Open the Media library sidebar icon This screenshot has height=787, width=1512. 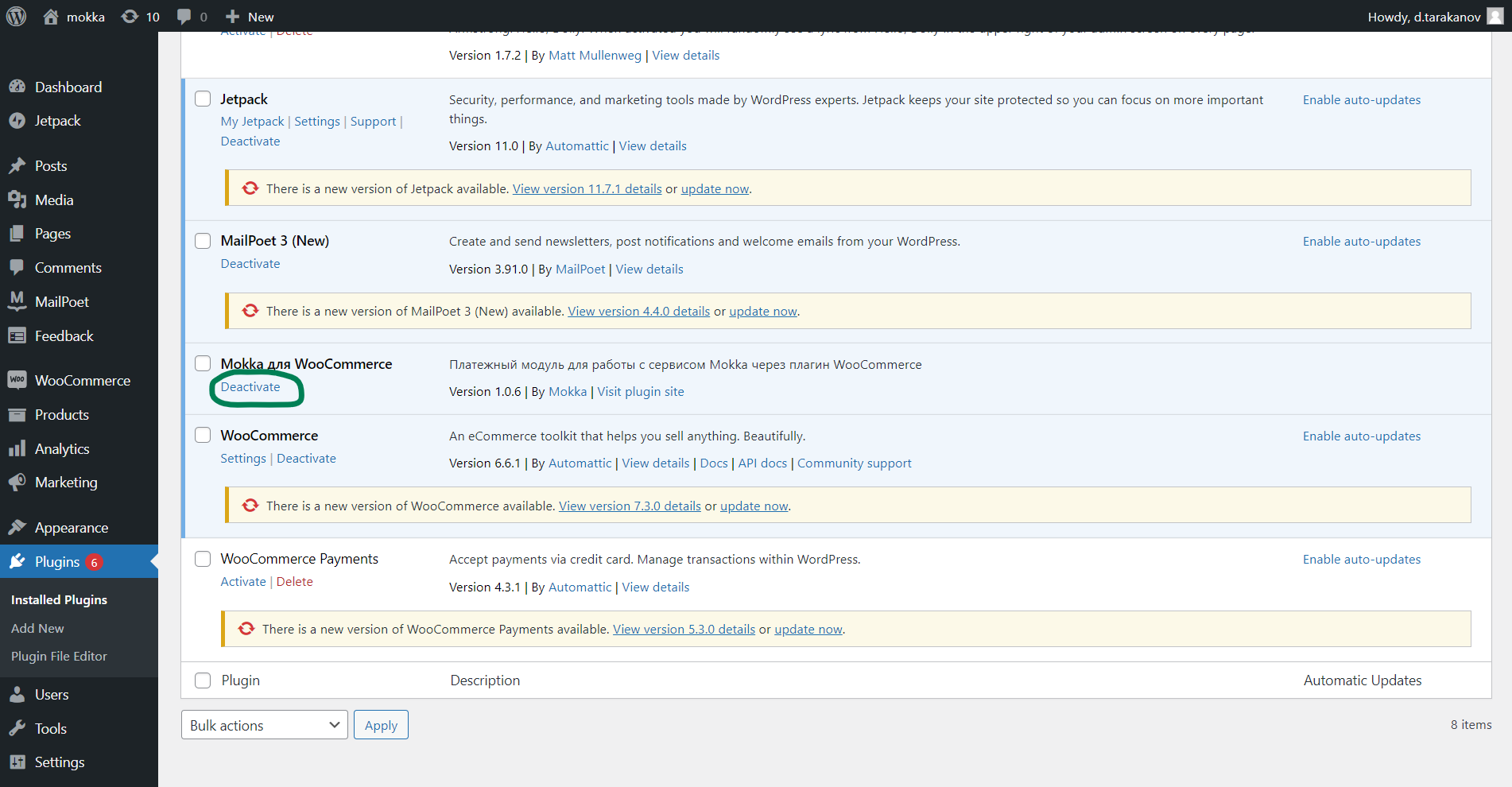17,200
